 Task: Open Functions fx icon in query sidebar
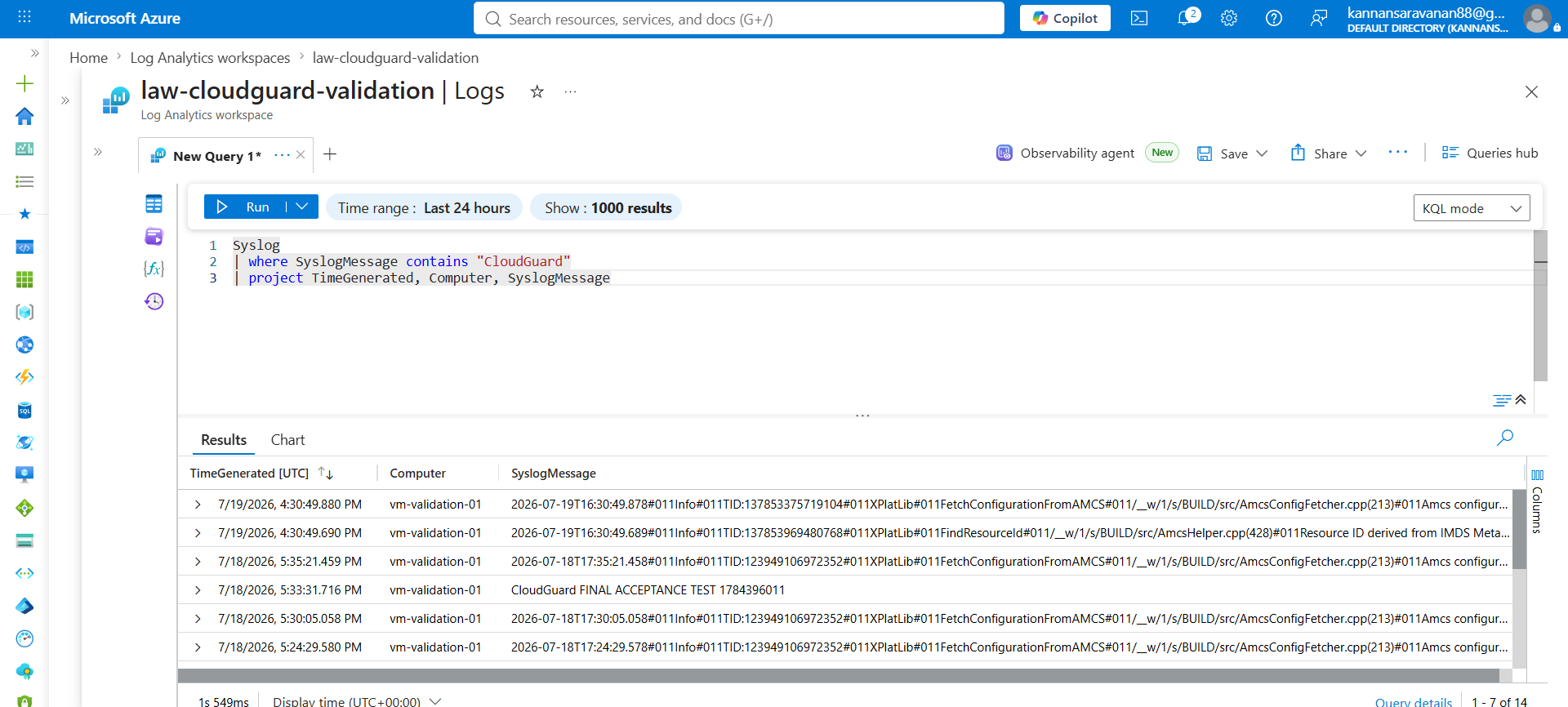pos(154,269)
